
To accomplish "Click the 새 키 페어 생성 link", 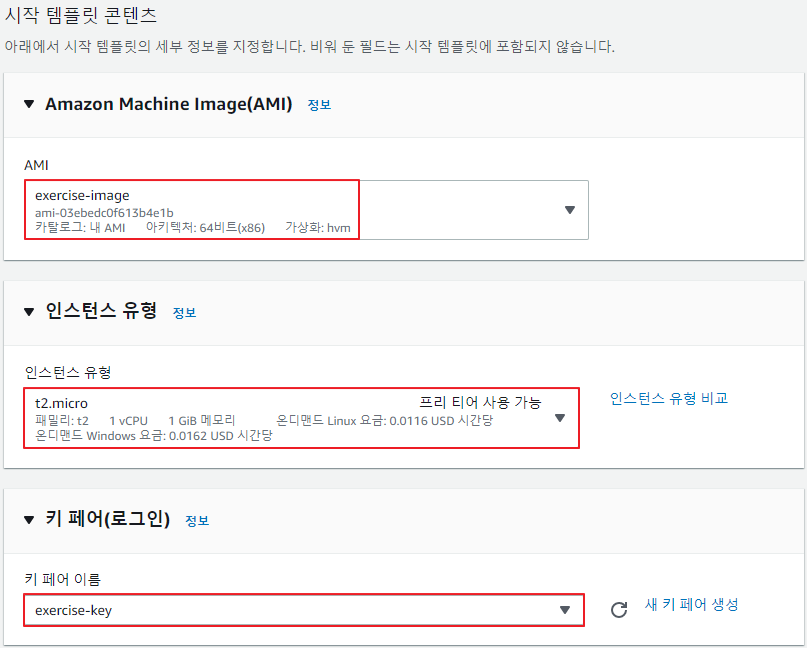I will pos(692,604).
